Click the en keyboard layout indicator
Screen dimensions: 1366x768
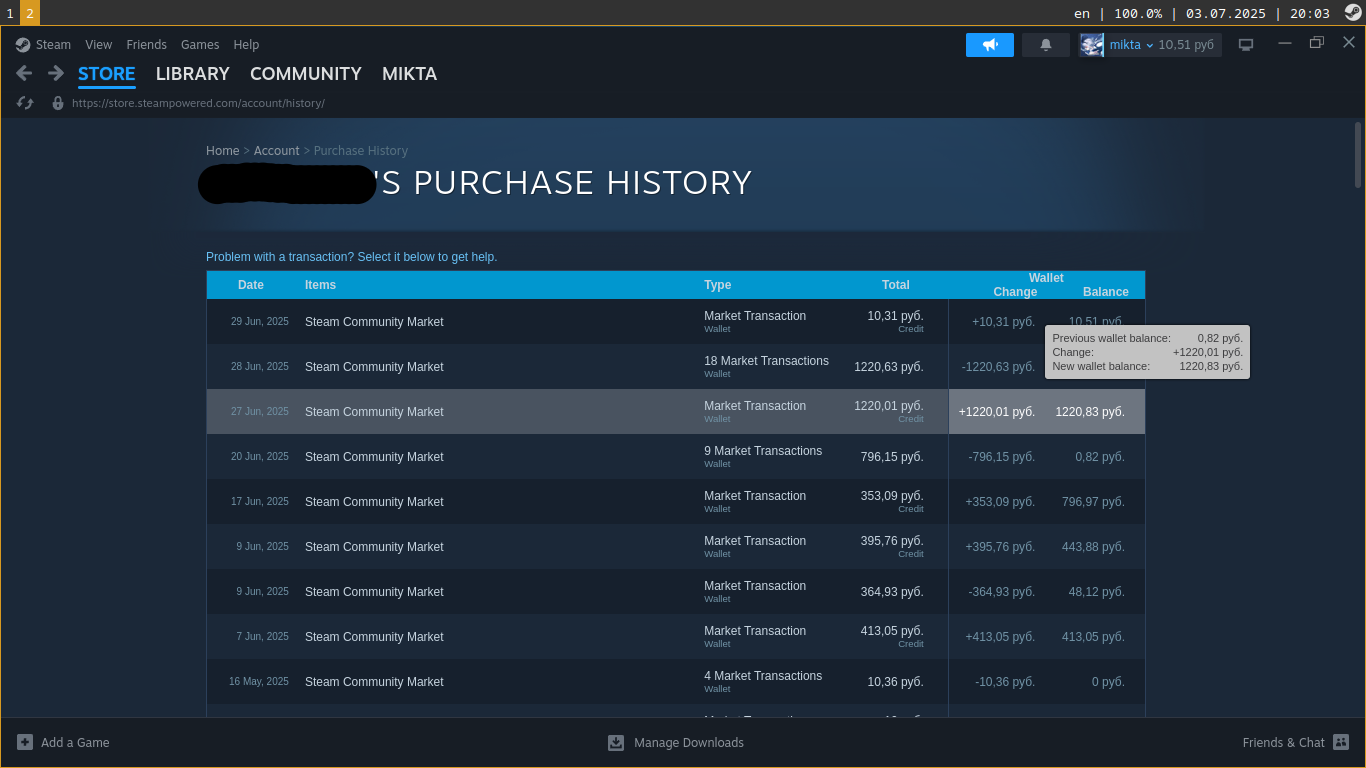[x=1082, y=13]
